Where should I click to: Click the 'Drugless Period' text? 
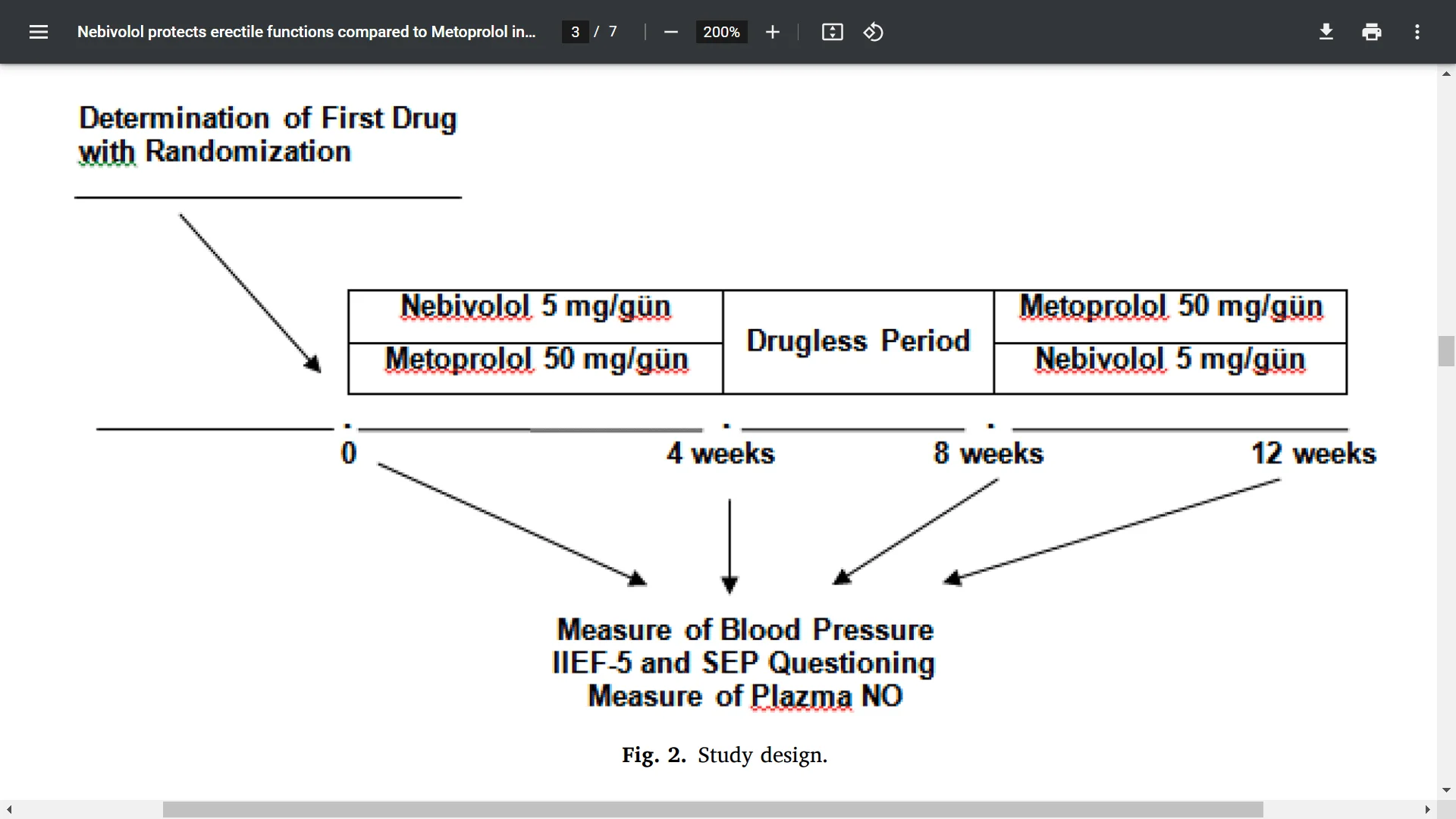[858, 341]
